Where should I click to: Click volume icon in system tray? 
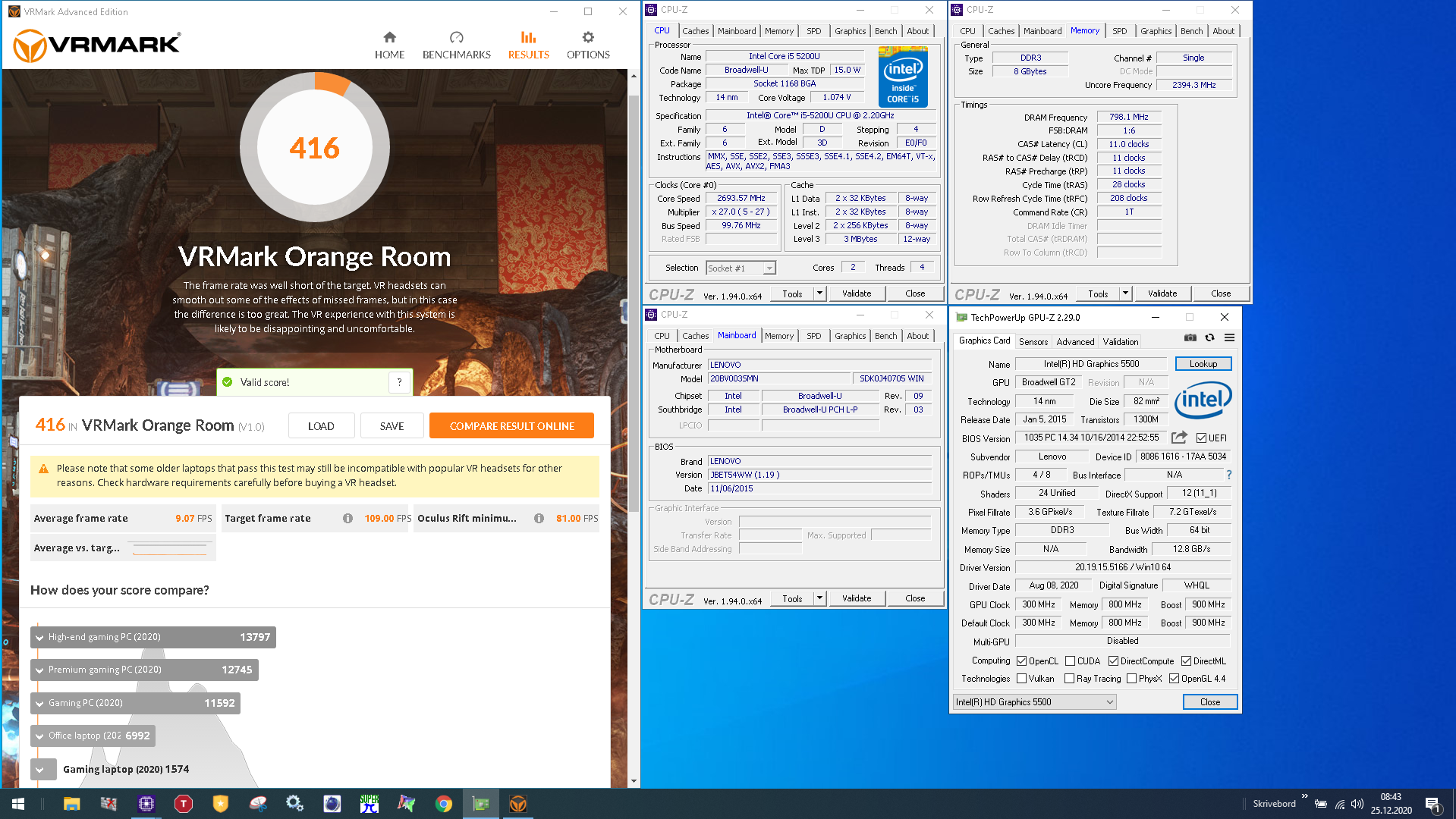pyautogui.click(x=1357, y=804)
